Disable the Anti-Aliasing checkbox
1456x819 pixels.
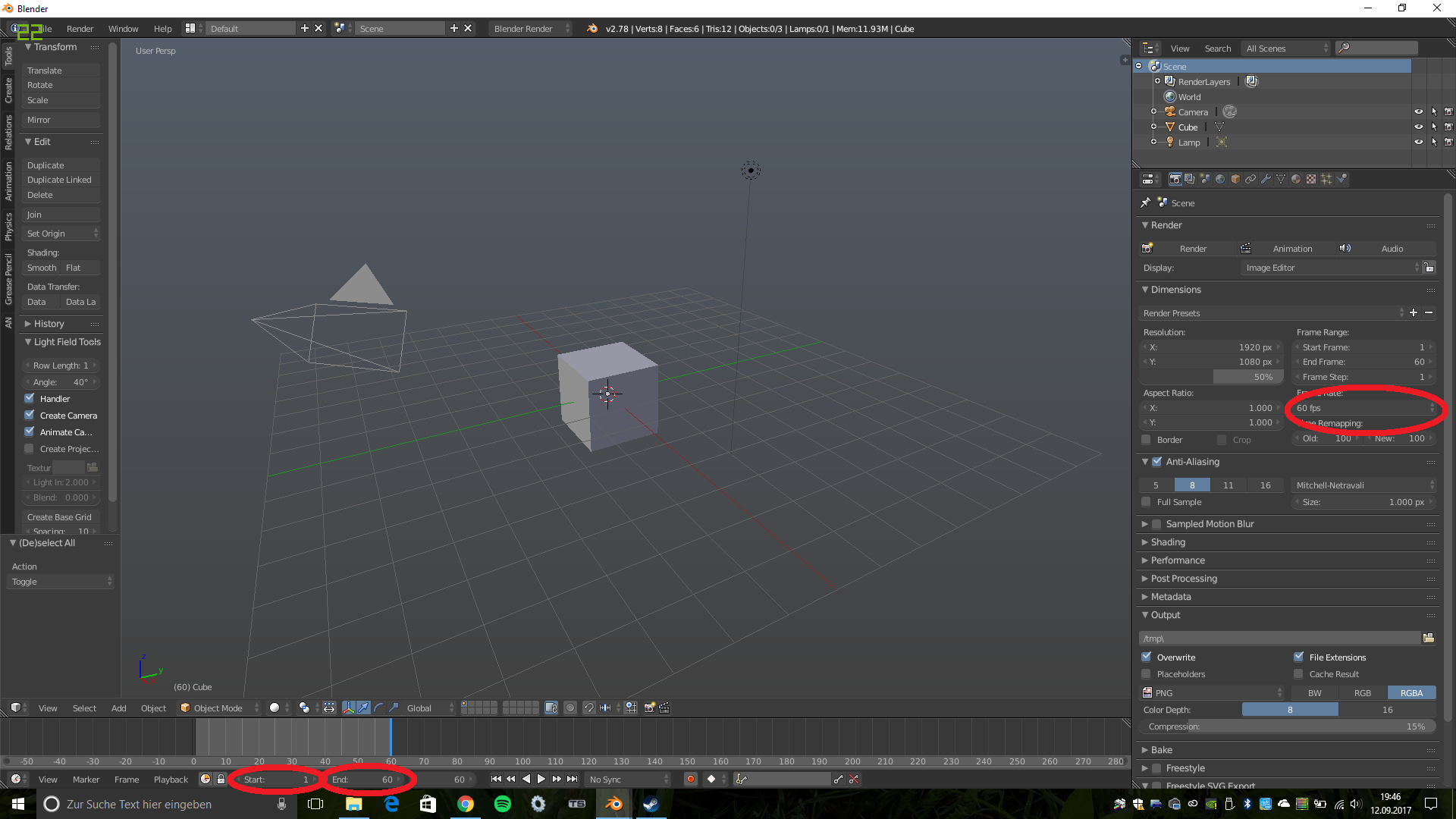click(1157, 461)
